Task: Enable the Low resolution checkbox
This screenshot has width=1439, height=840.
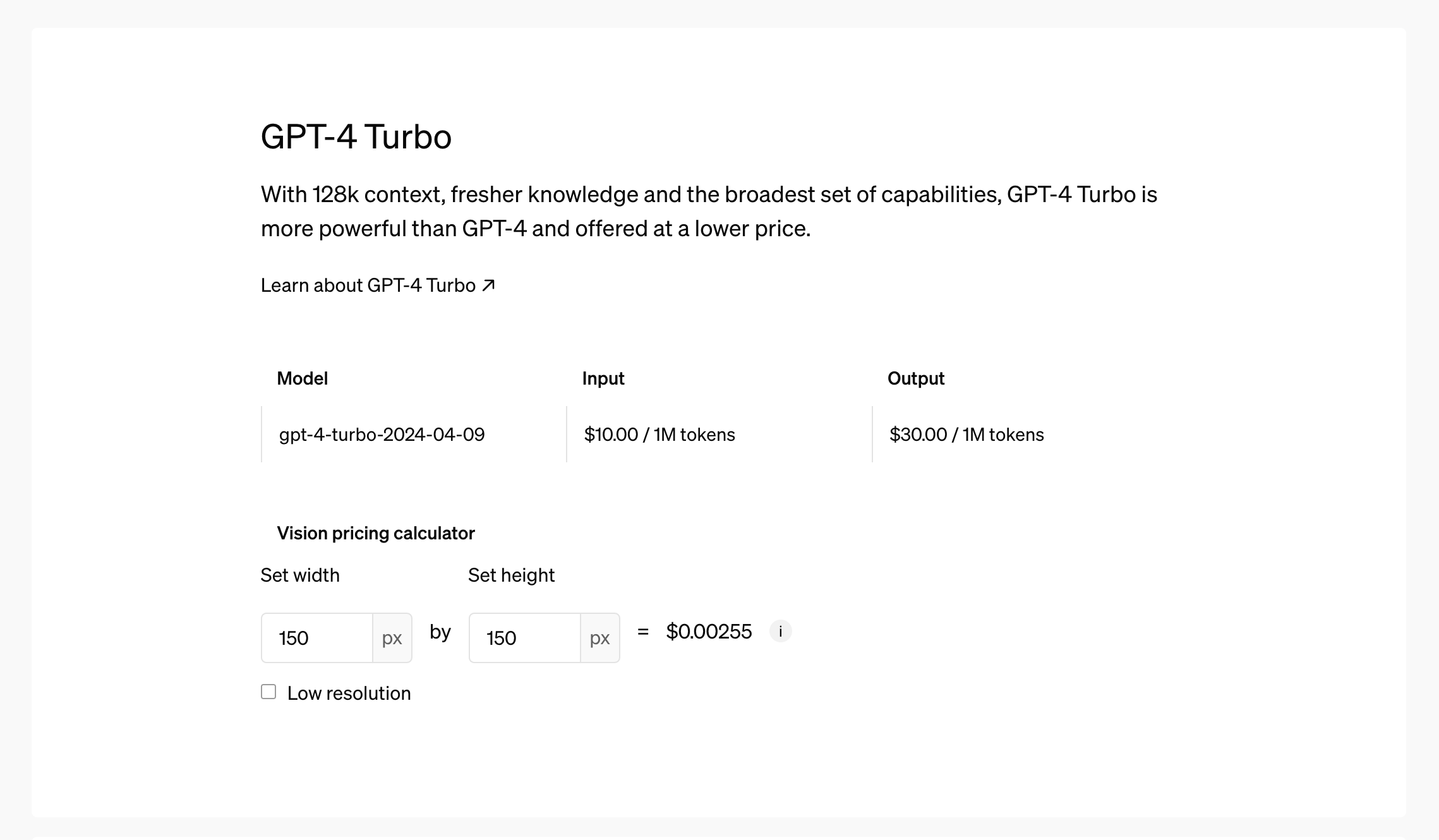Action: [268, 692]
